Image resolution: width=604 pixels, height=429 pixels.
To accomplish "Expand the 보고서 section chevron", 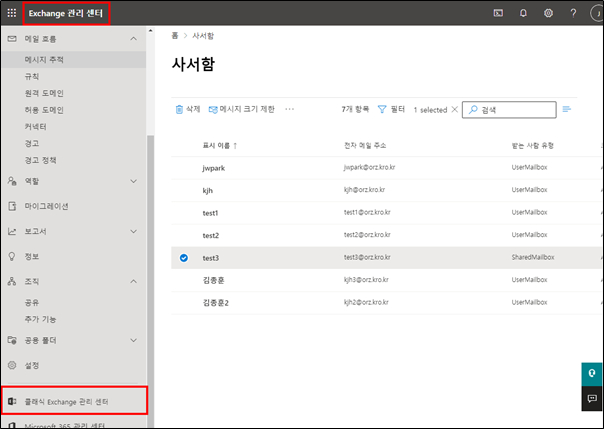I will click(133, 231).
